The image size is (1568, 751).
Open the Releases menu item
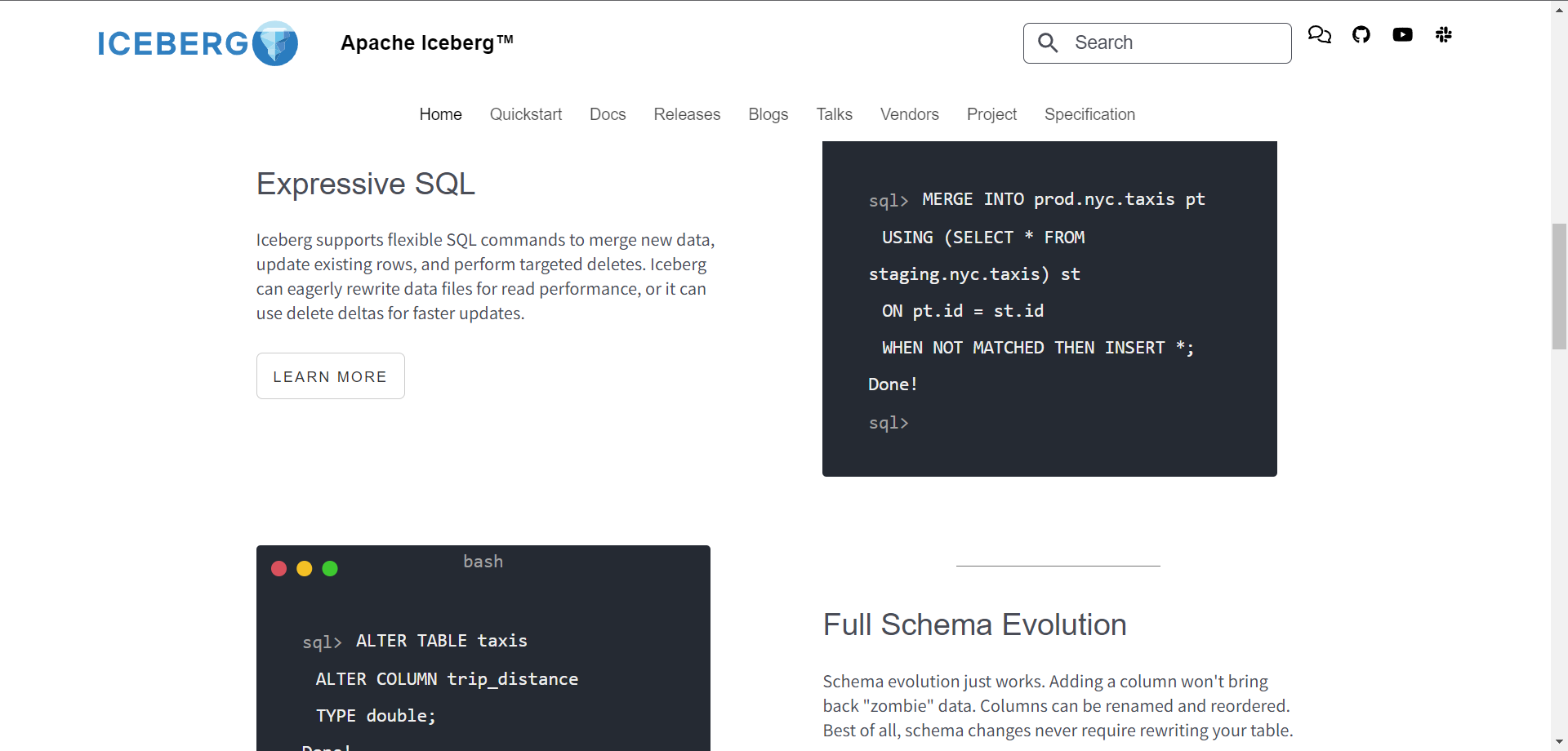point(687,114)
